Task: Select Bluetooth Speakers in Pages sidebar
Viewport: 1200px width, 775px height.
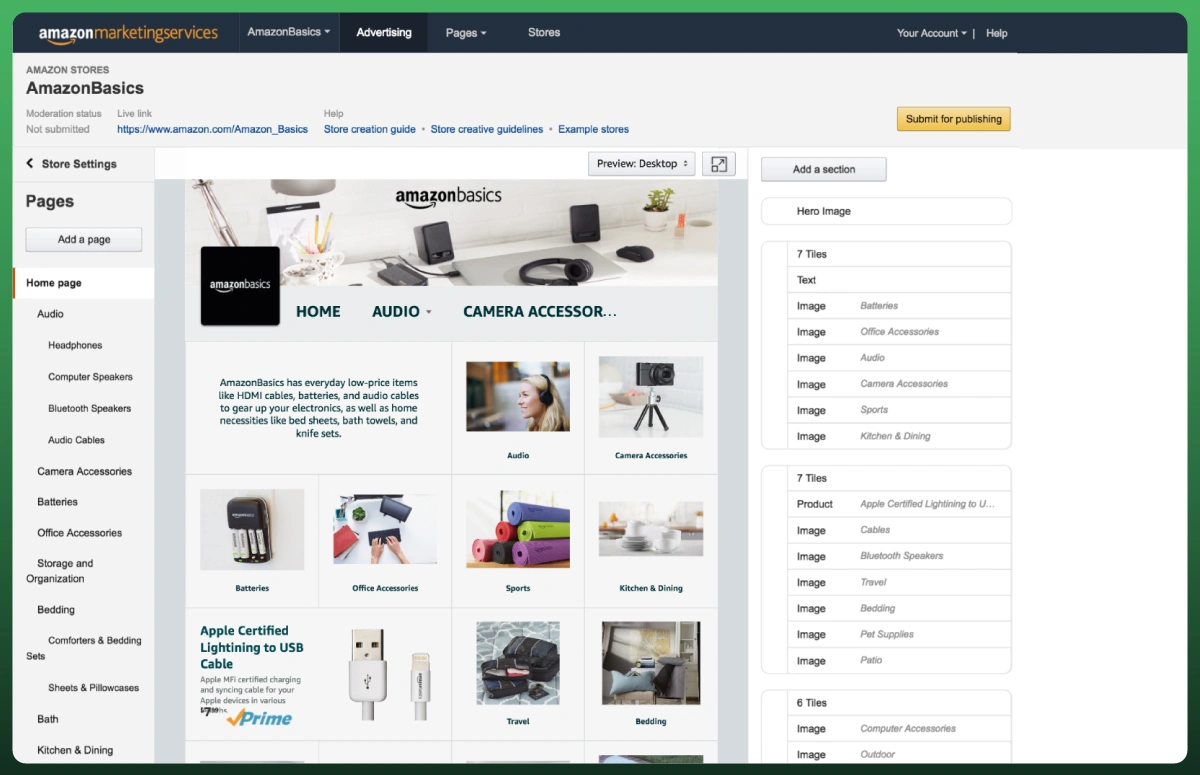Action: coord(90,408)
